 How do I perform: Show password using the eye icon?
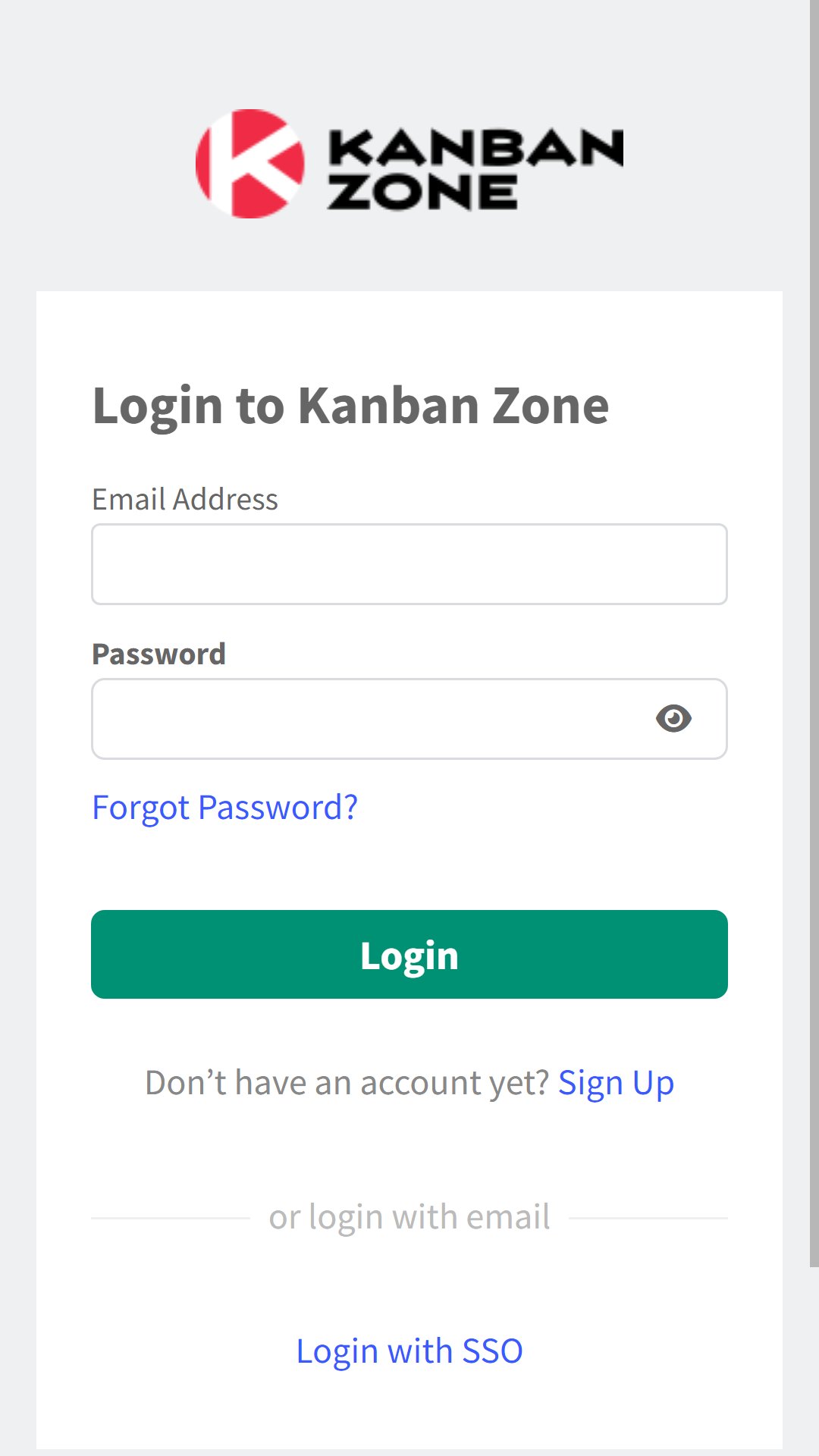point(673,718)
